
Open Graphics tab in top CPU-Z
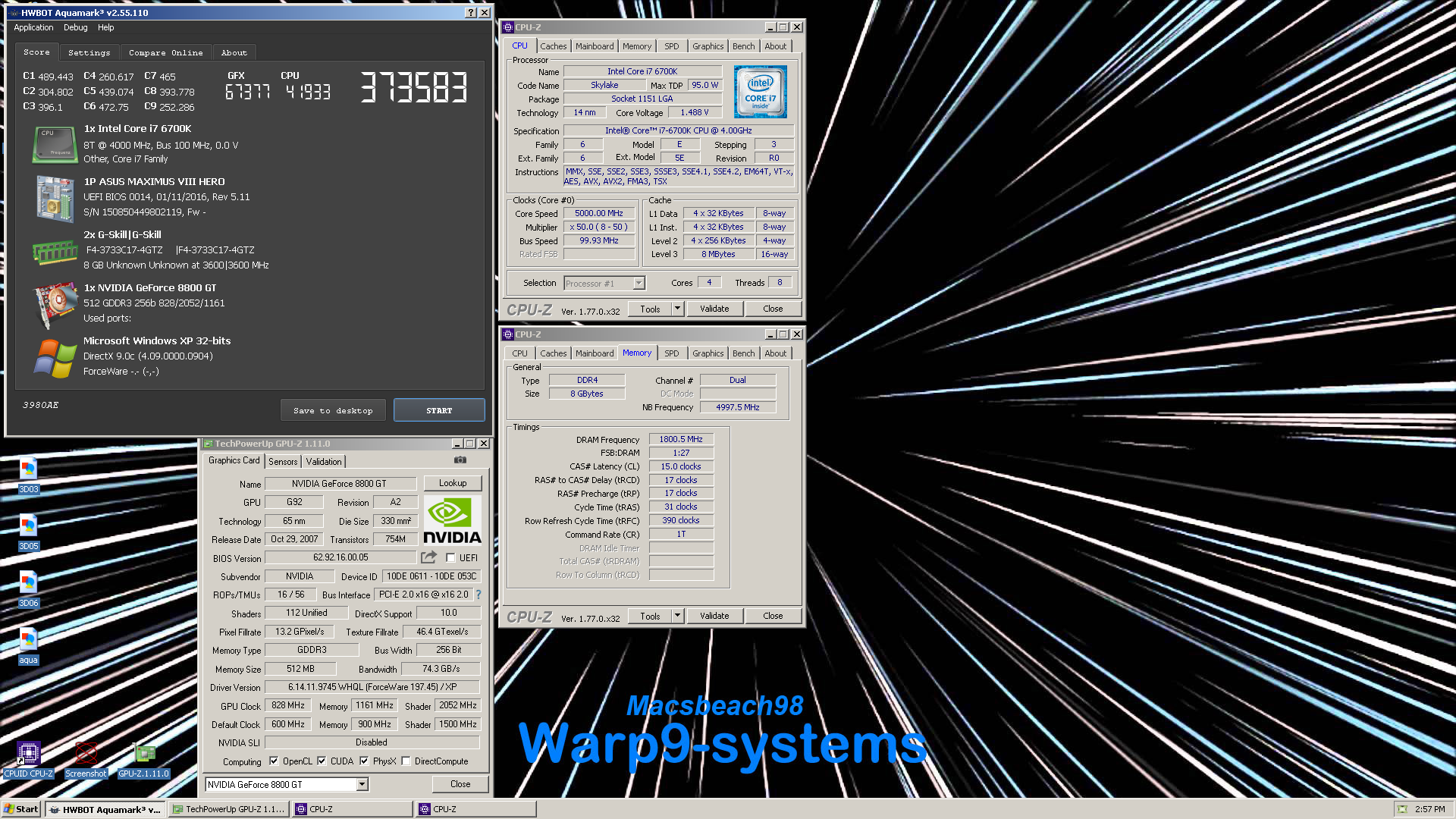[x=708, y=46]
